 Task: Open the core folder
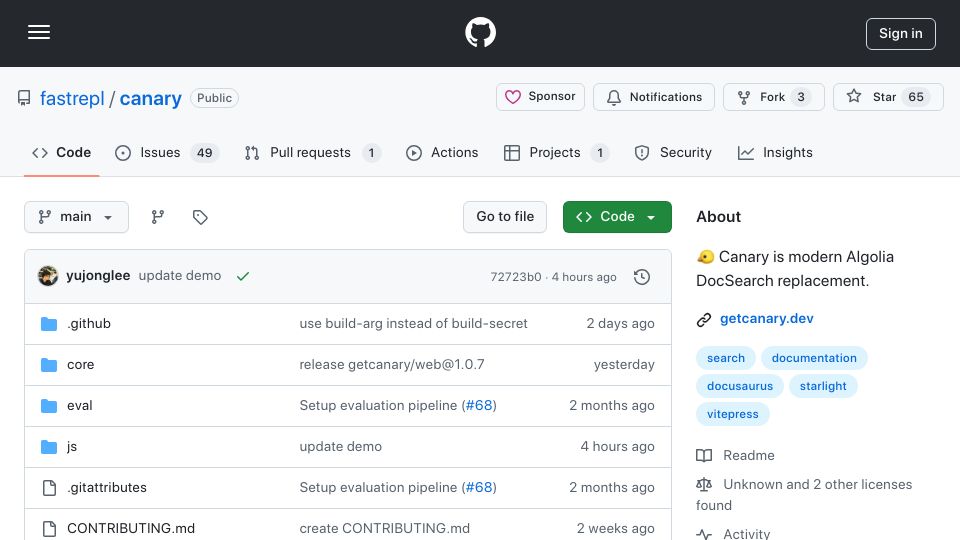(80, 364)
